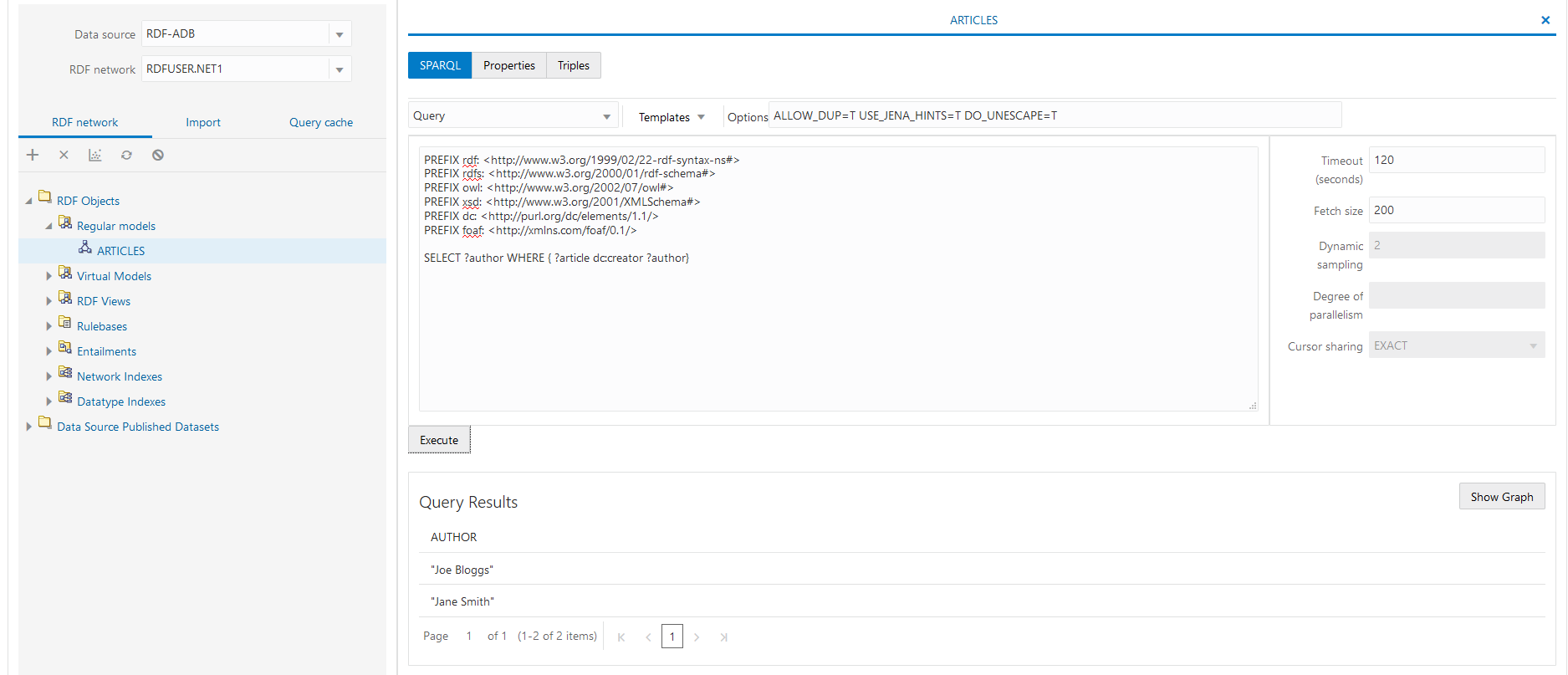The width and height of the screenshot is (1568, 675).
Task: Select the Import tab
Action: click(x=203, y=122)
